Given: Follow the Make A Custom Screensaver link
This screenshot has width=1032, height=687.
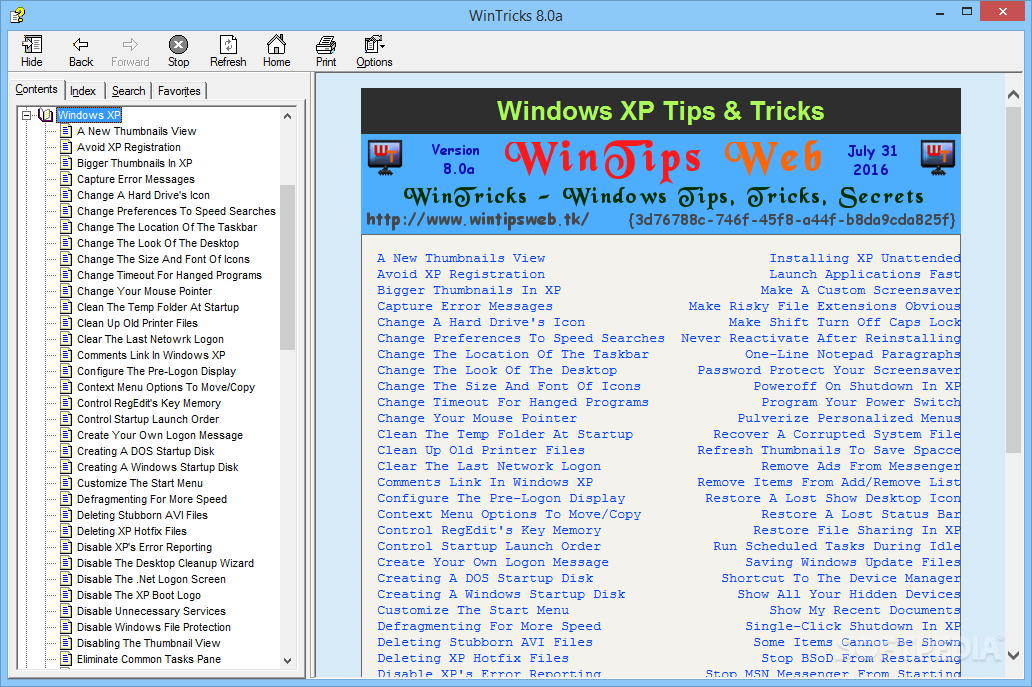Looking at the screenshot, I should [x=860, y=290].
